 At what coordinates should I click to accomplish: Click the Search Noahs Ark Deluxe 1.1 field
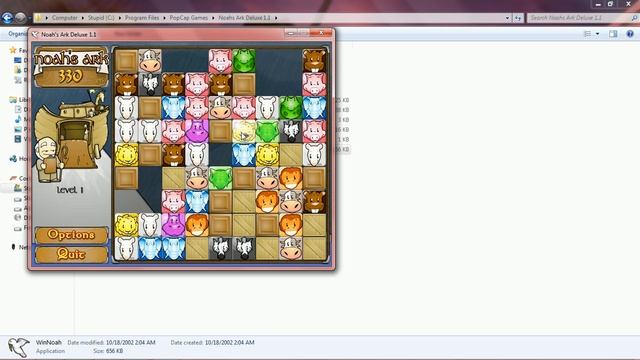[578, 18]
